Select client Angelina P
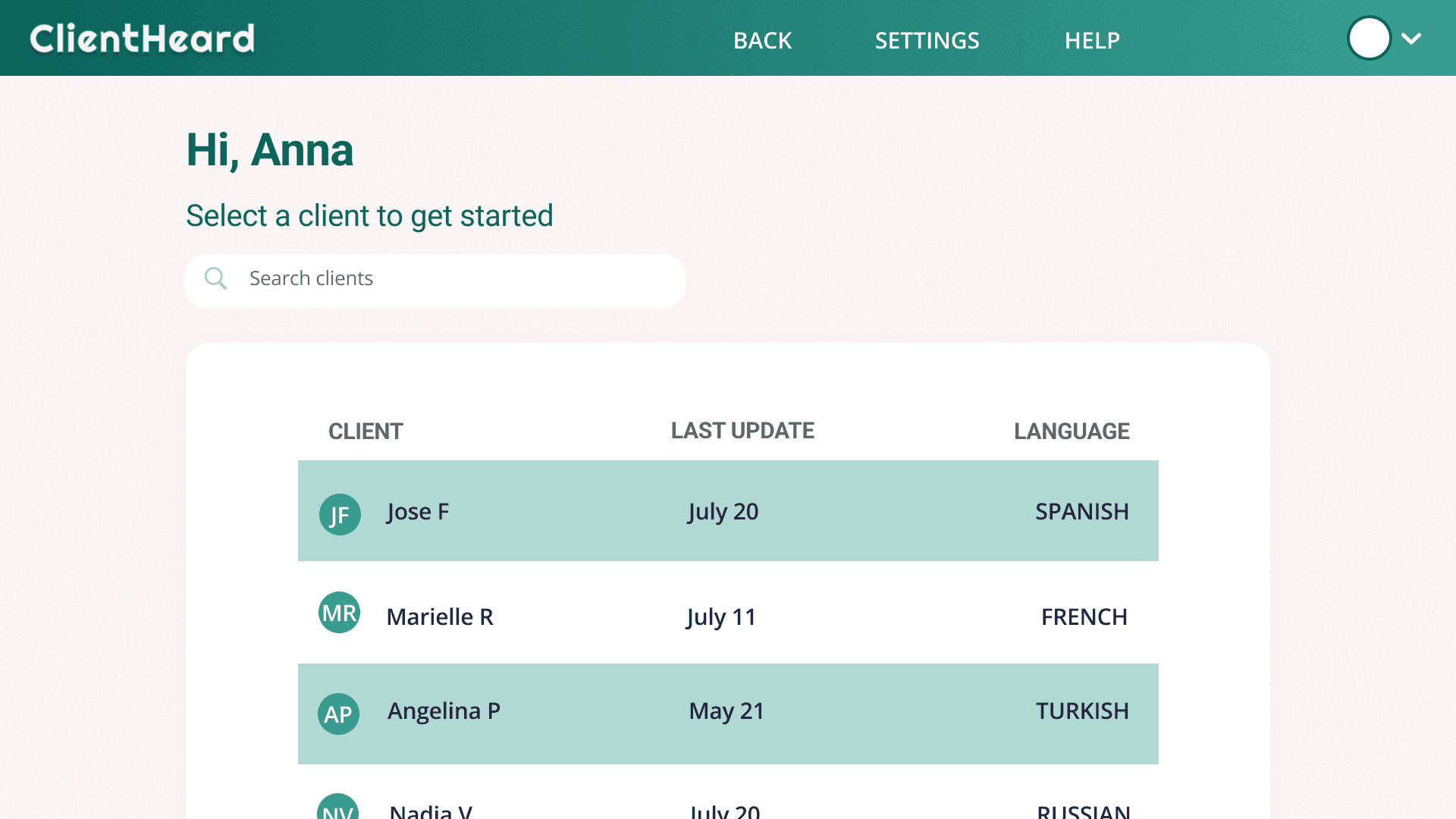The image size is (1456, 819). (444, 711)
